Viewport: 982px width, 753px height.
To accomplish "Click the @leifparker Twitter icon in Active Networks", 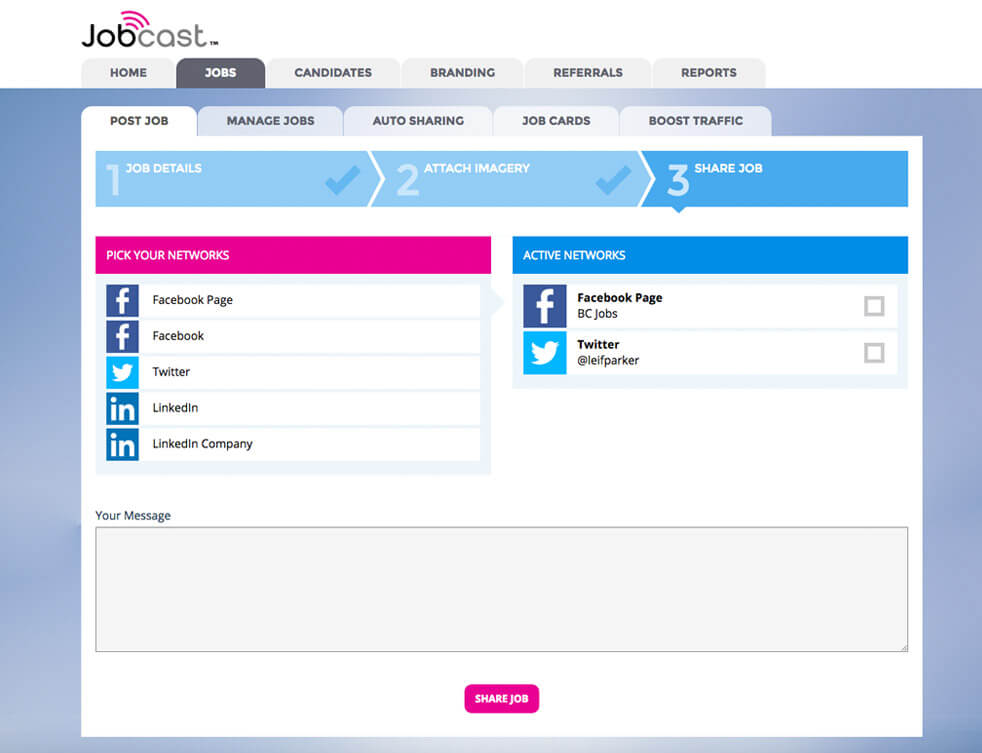I will click(544, 352).
